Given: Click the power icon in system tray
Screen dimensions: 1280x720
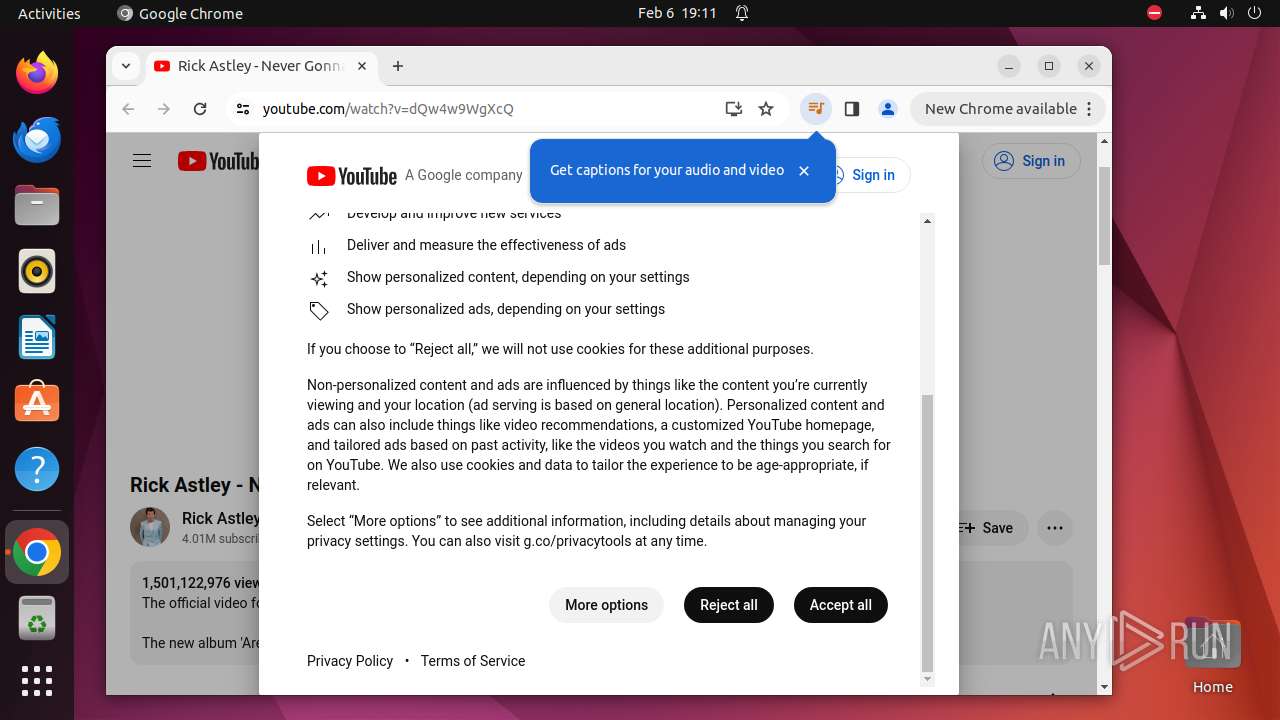Looking at the screenshot, I should [x=1254, y=13].
